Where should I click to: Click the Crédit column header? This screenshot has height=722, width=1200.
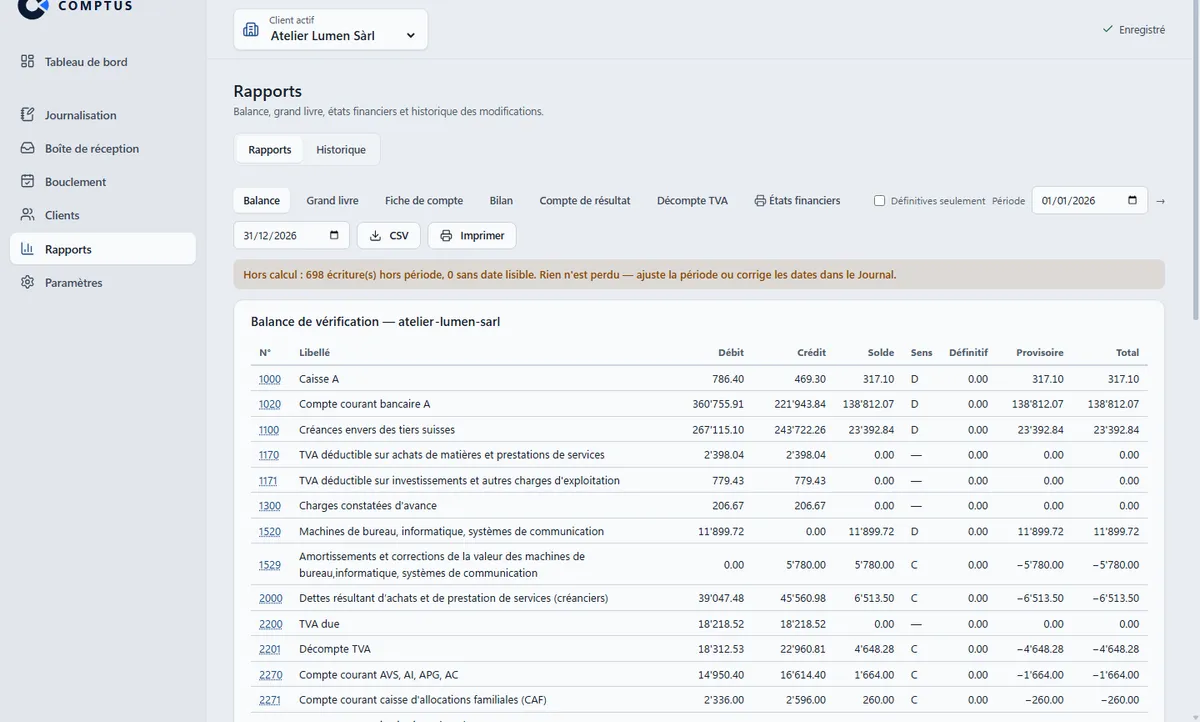[811, 353]
